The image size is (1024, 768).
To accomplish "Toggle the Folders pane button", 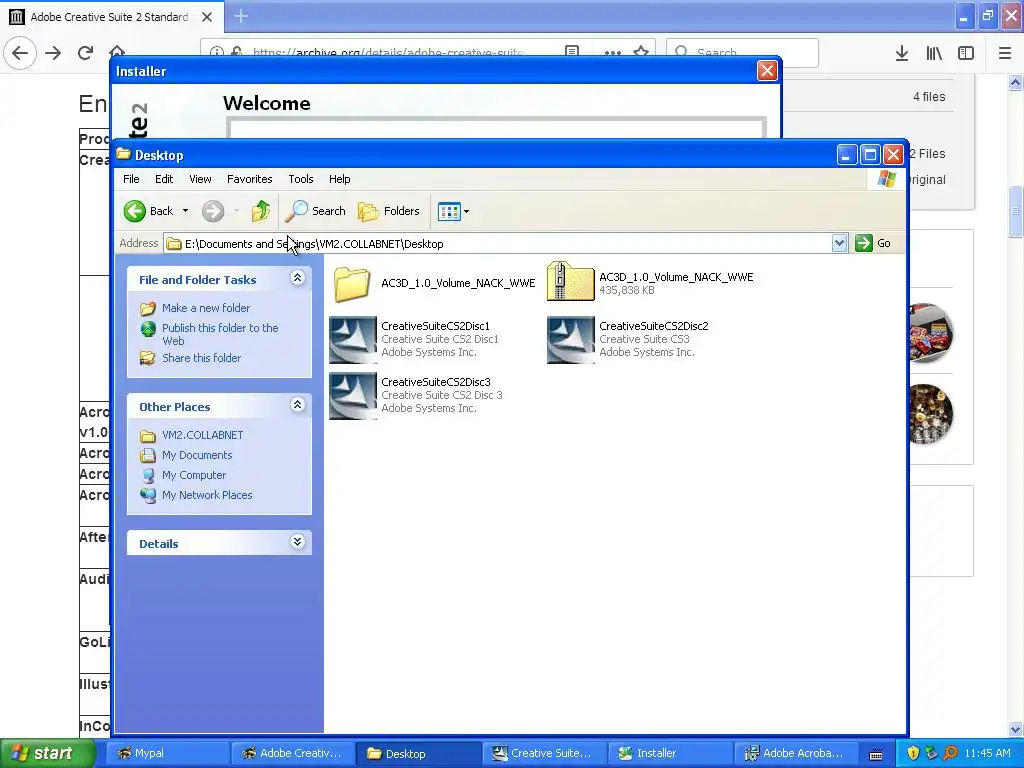I will point(389,211).
